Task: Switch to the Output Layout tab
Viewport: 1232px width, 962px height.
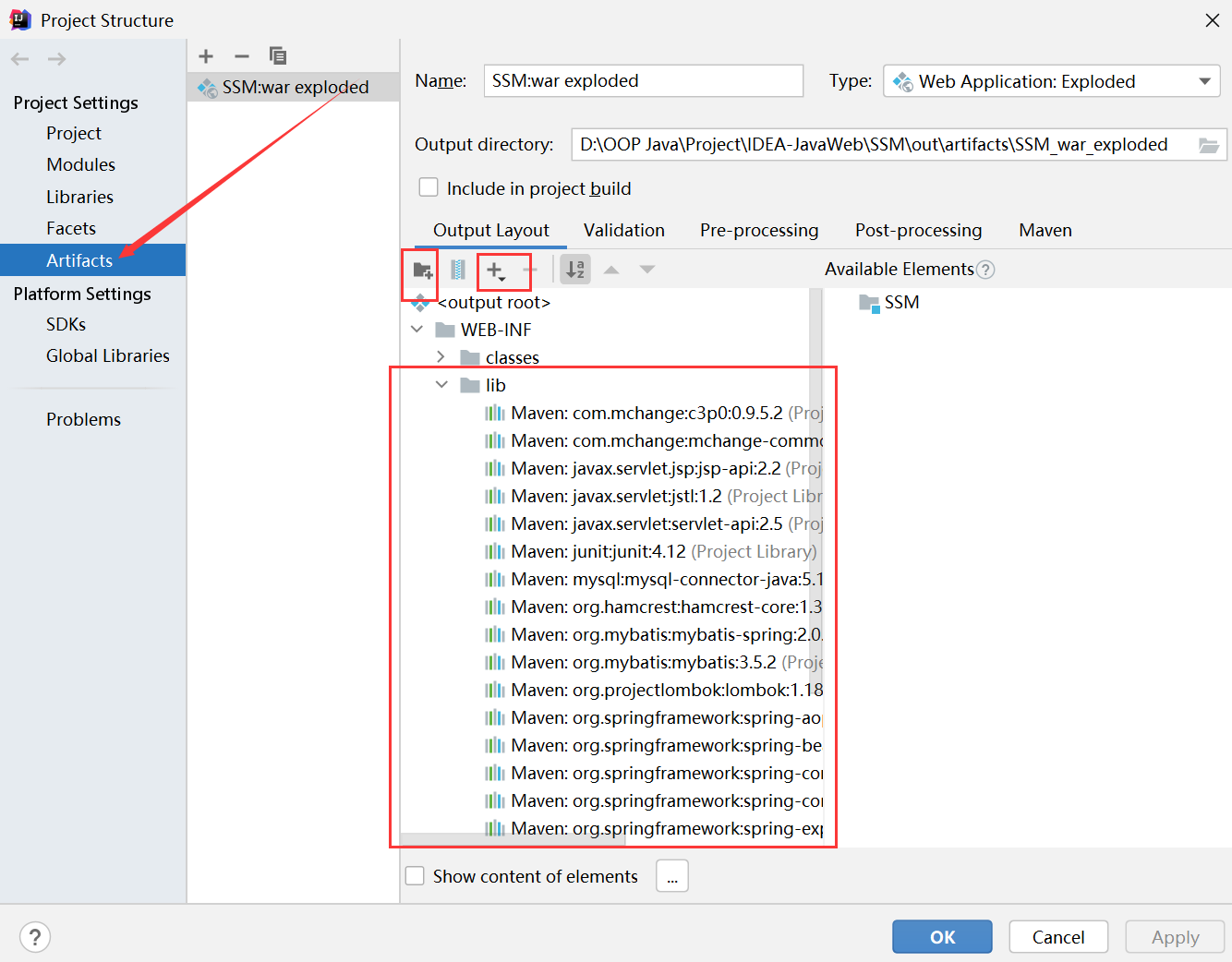Action: point(491,230)
